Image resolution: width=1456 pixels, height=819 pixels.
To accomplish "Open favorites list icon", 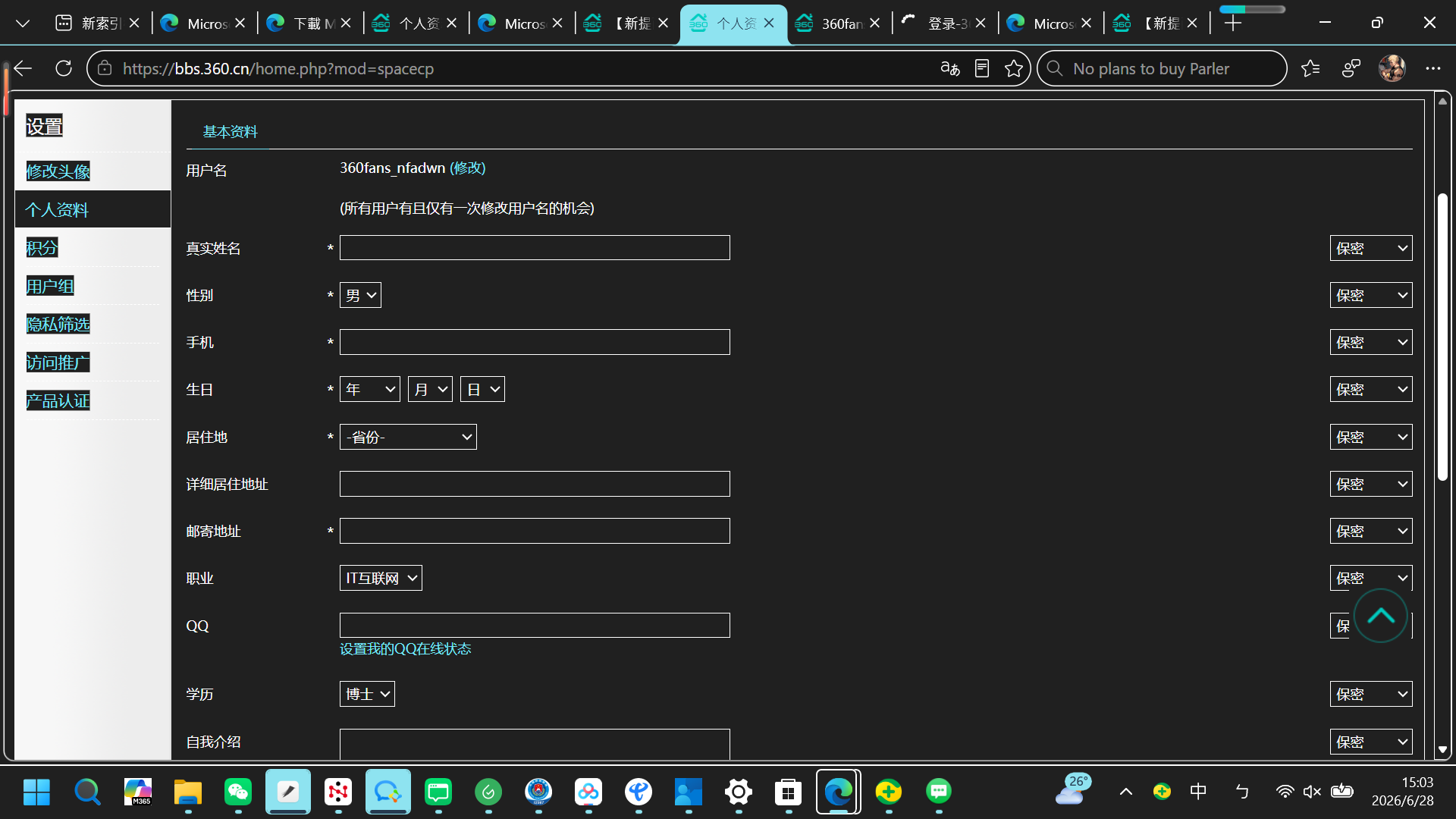I will 1310,68.
